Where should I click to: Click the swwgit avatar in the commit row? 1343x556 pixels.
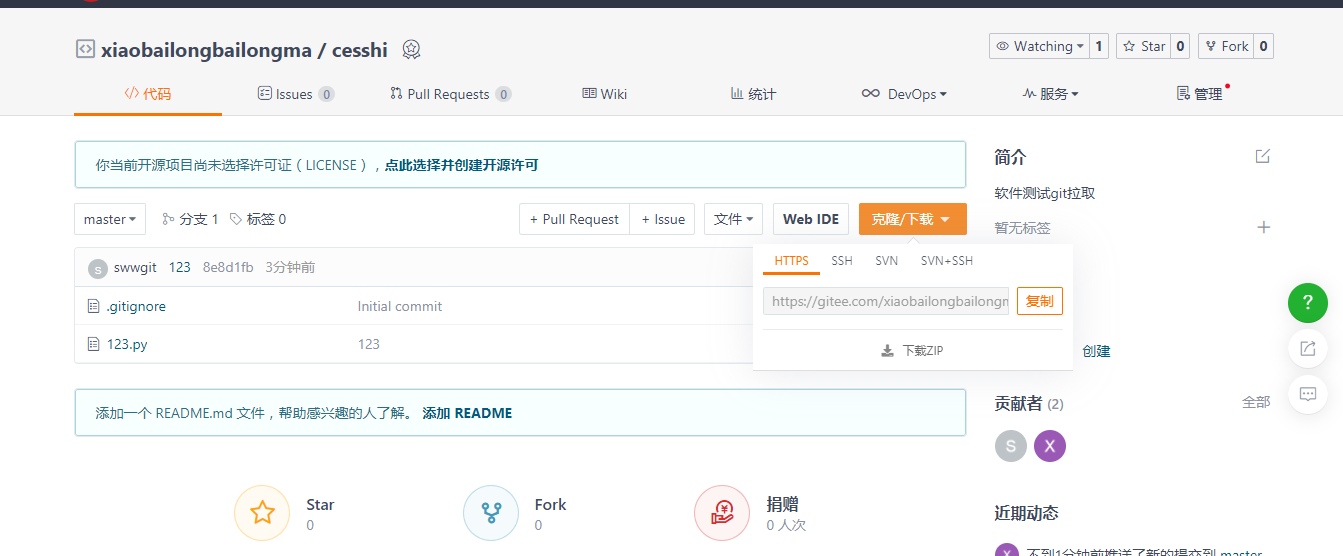click(x=98, y=268)
